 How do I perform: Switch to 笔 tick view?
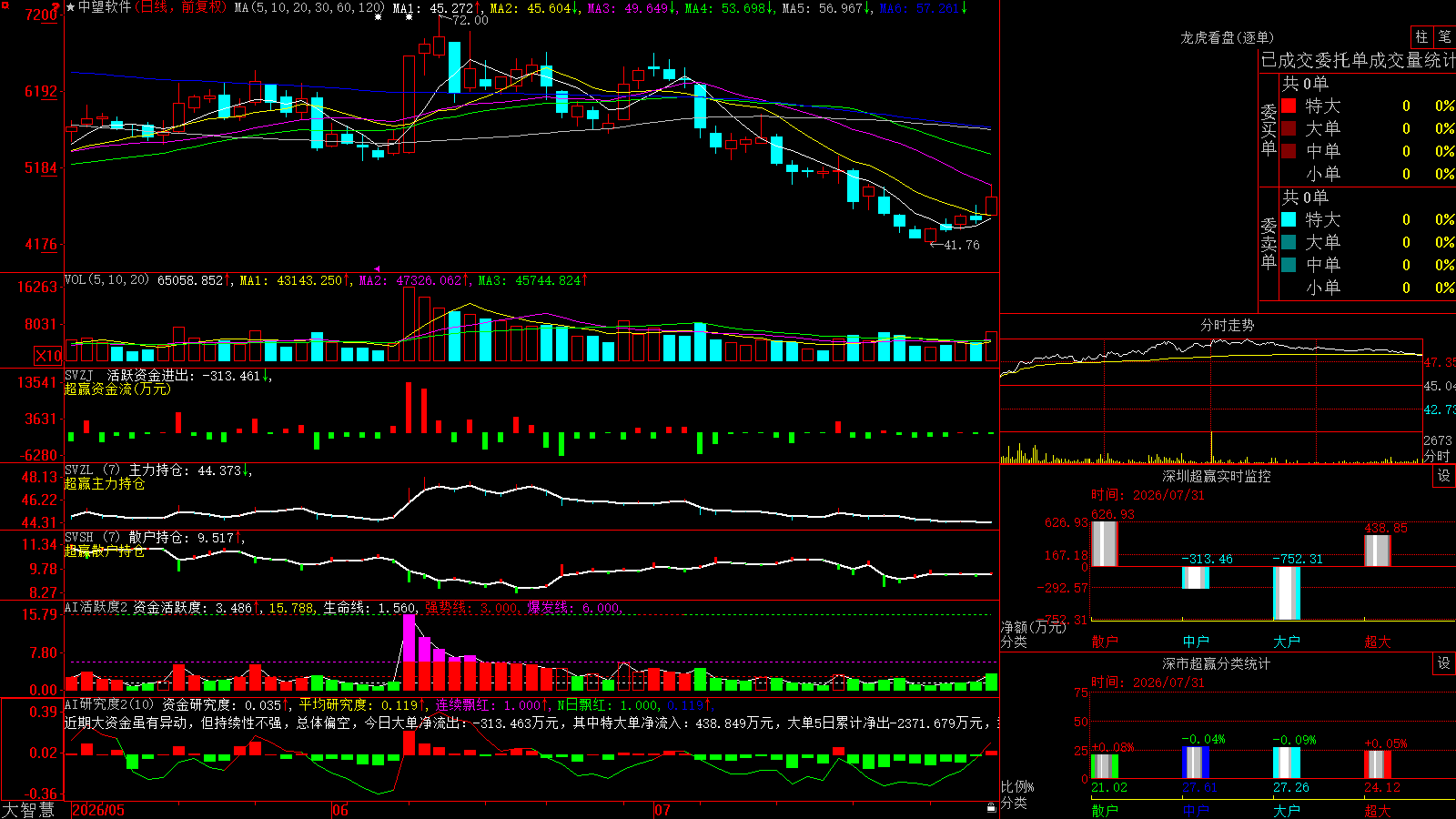click(x=1444, y=37)
